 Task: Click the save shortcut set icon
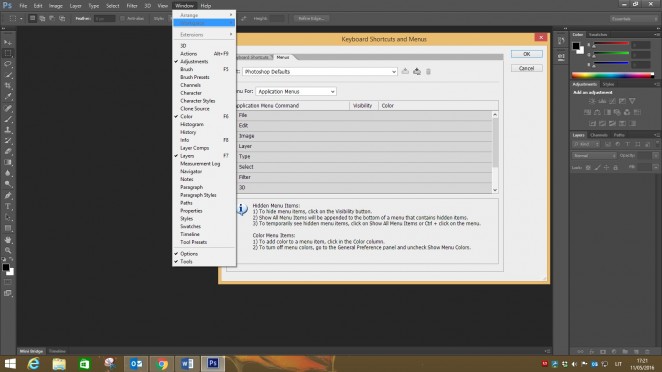tap(405, 71)
